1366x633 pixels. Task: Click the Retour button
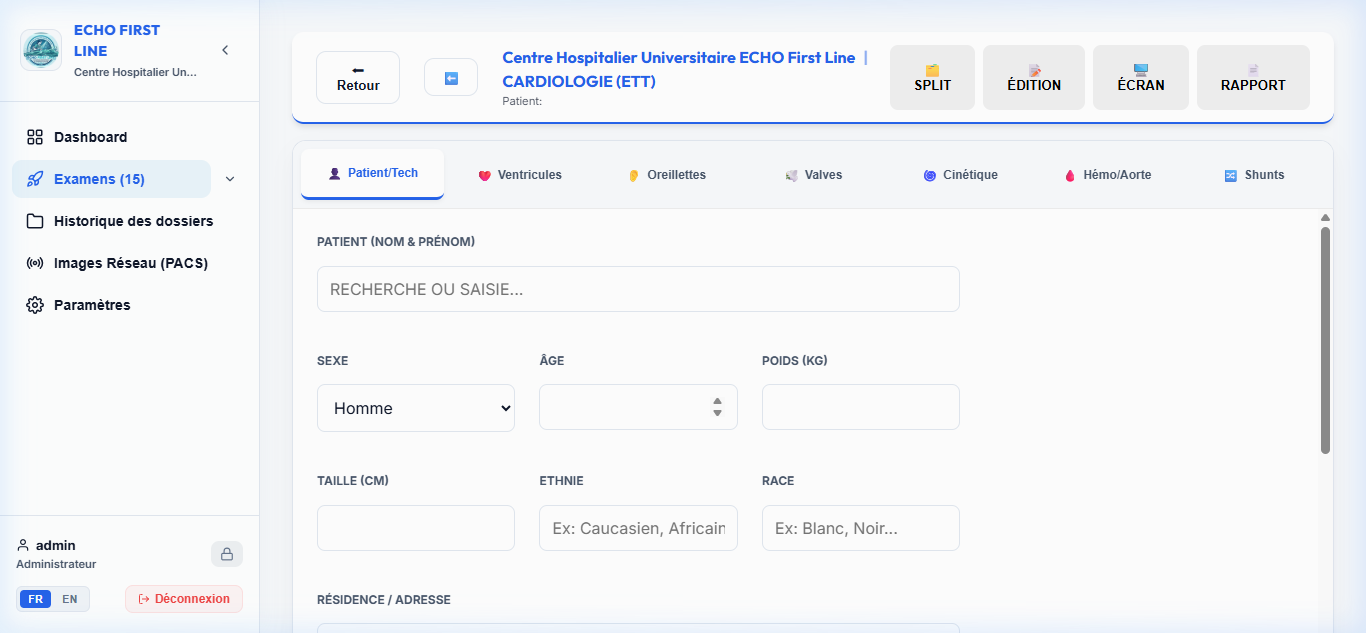point(358,78)
